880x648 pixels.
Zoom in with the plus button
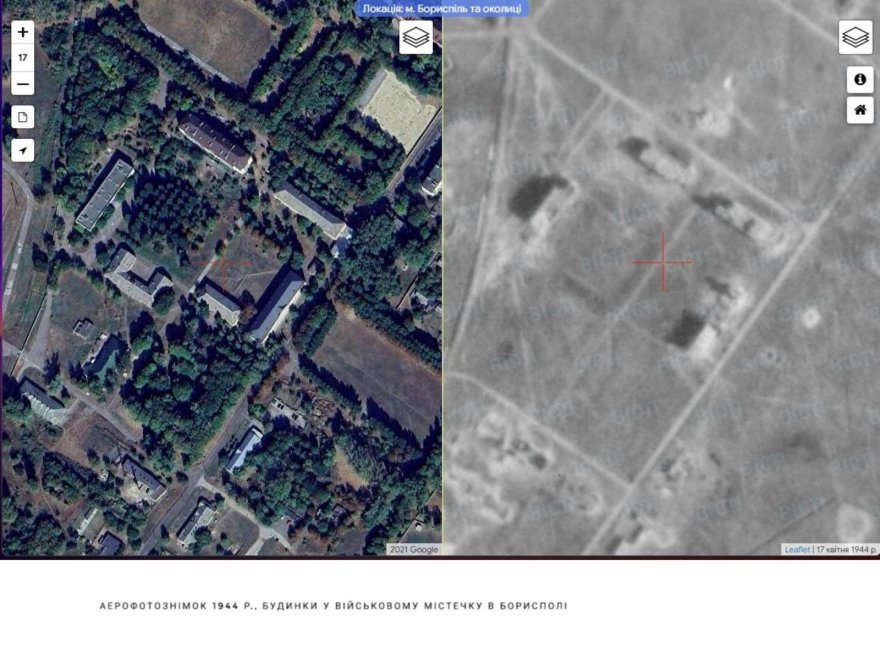(22, 33)
